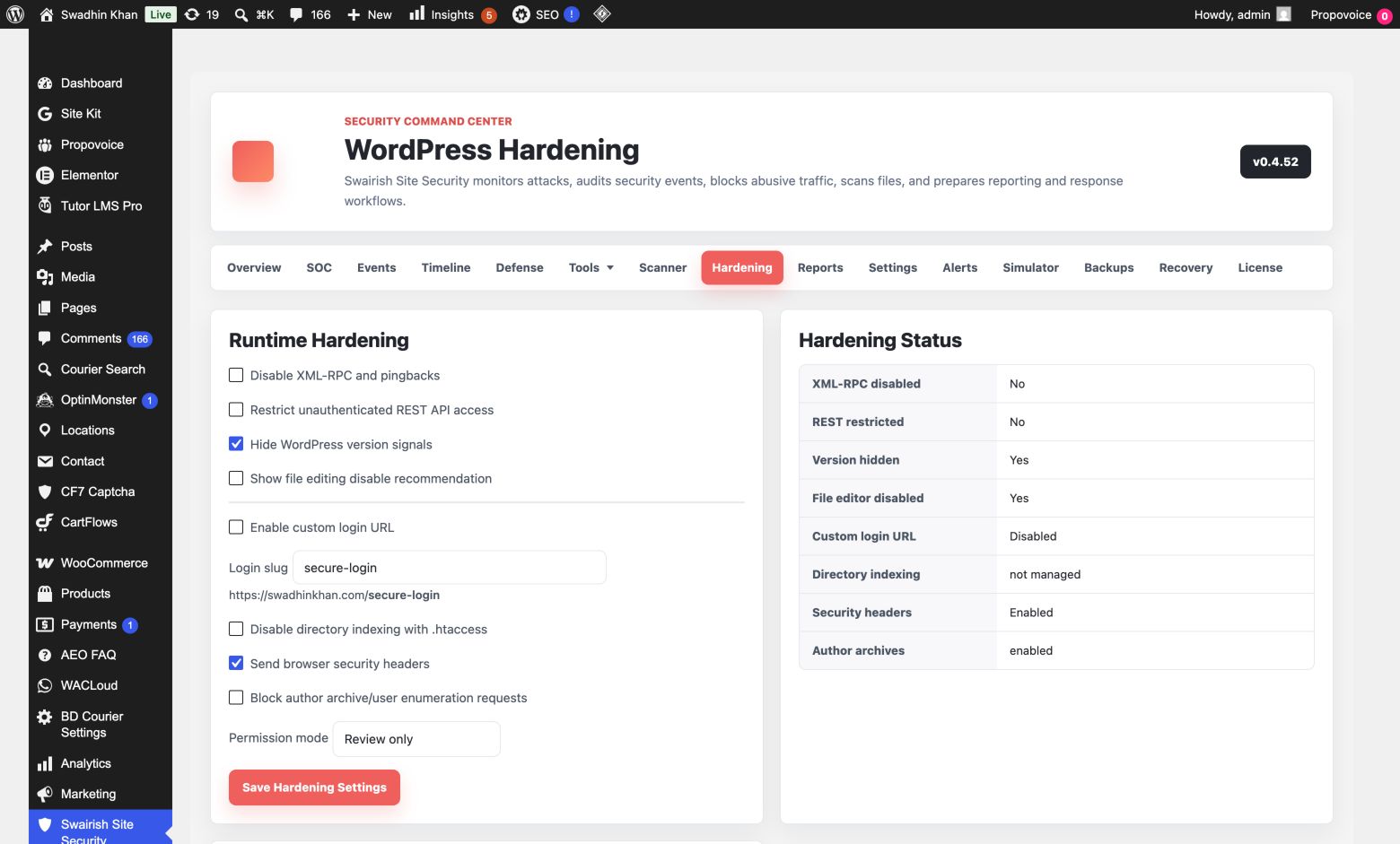
Task: Open Site Kit via Google icon
Action: [45, 114]
